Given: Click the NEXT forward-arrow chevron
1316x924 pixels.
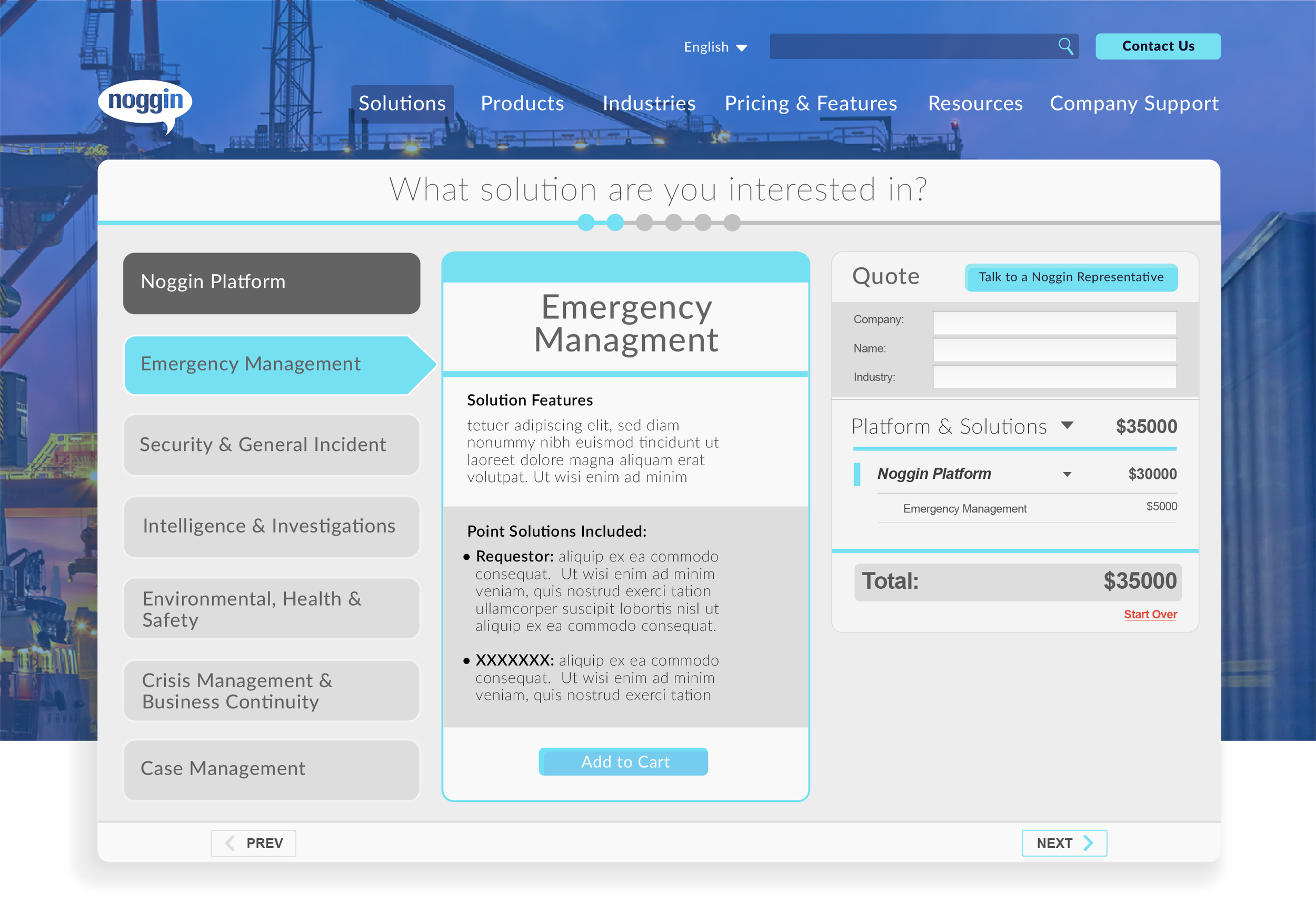Looking at the screenshot, I should tap(1089, 842).
